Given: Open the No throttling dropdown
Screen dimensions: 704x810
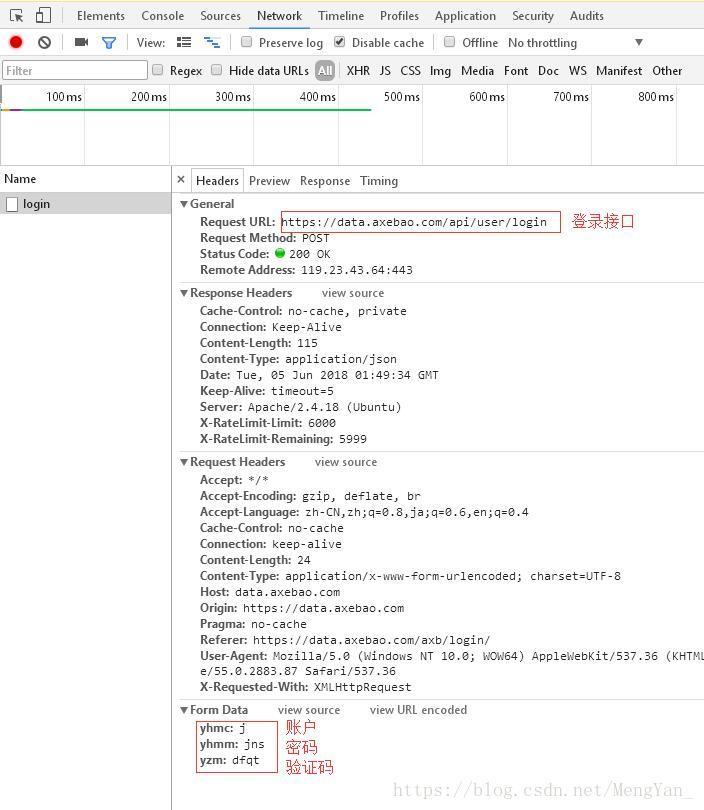Looking at the screenshot, I should [x=576, y=43].
